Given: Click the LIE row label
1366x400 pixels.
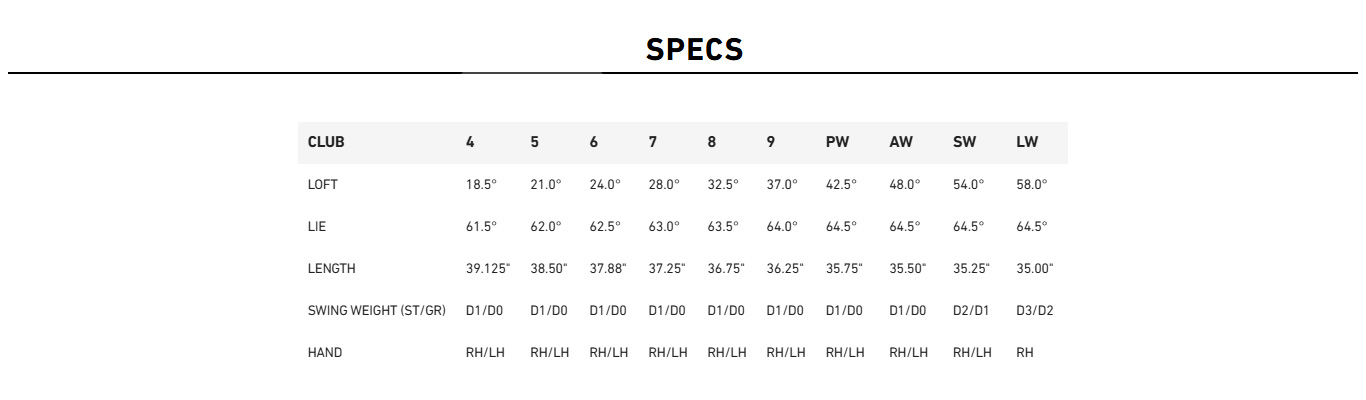Looking at the screenshot, I should (317, 227).
